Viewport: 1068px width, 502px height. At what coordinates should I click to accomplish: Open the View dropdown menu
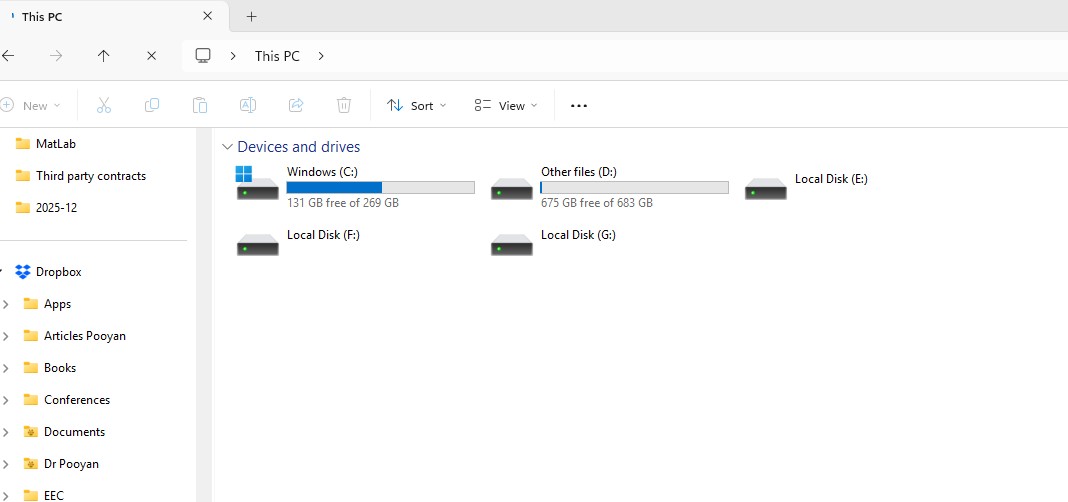coord(506,105)
